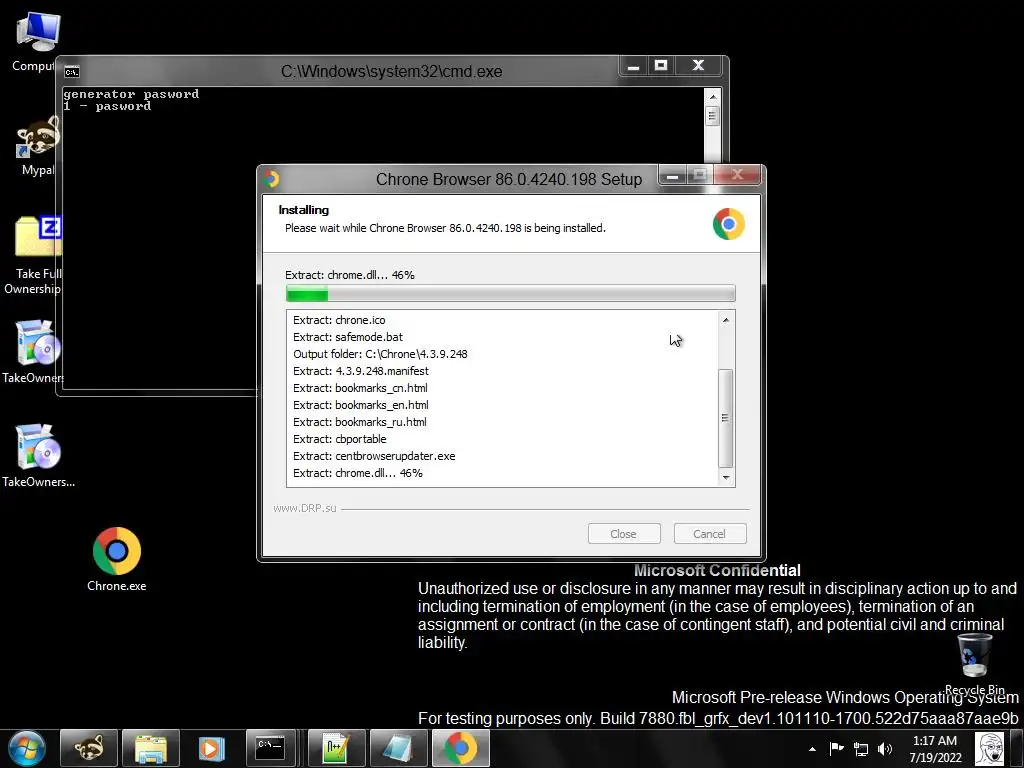
Task: Click the disabled Close button in setup
Action: pyautogui.click(x=624, y=534)
